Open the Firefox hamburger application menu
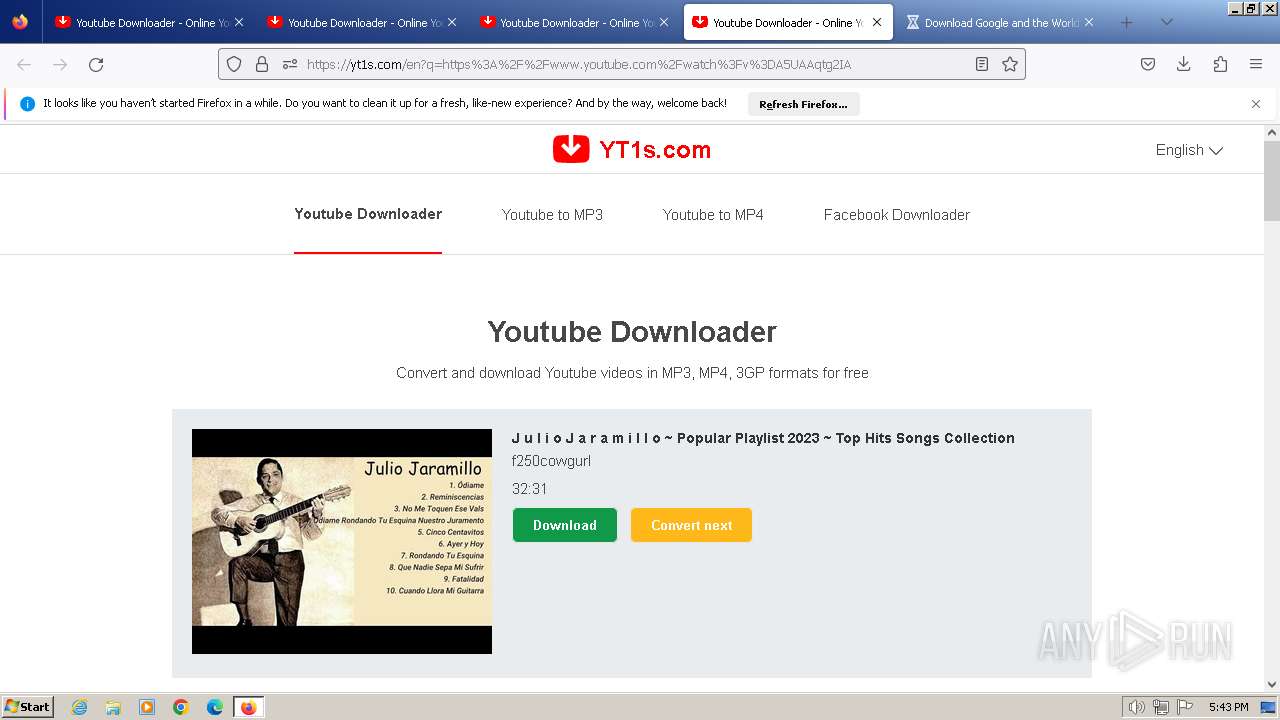The height and width of the screenshot is (720, 1280). 1256,64
